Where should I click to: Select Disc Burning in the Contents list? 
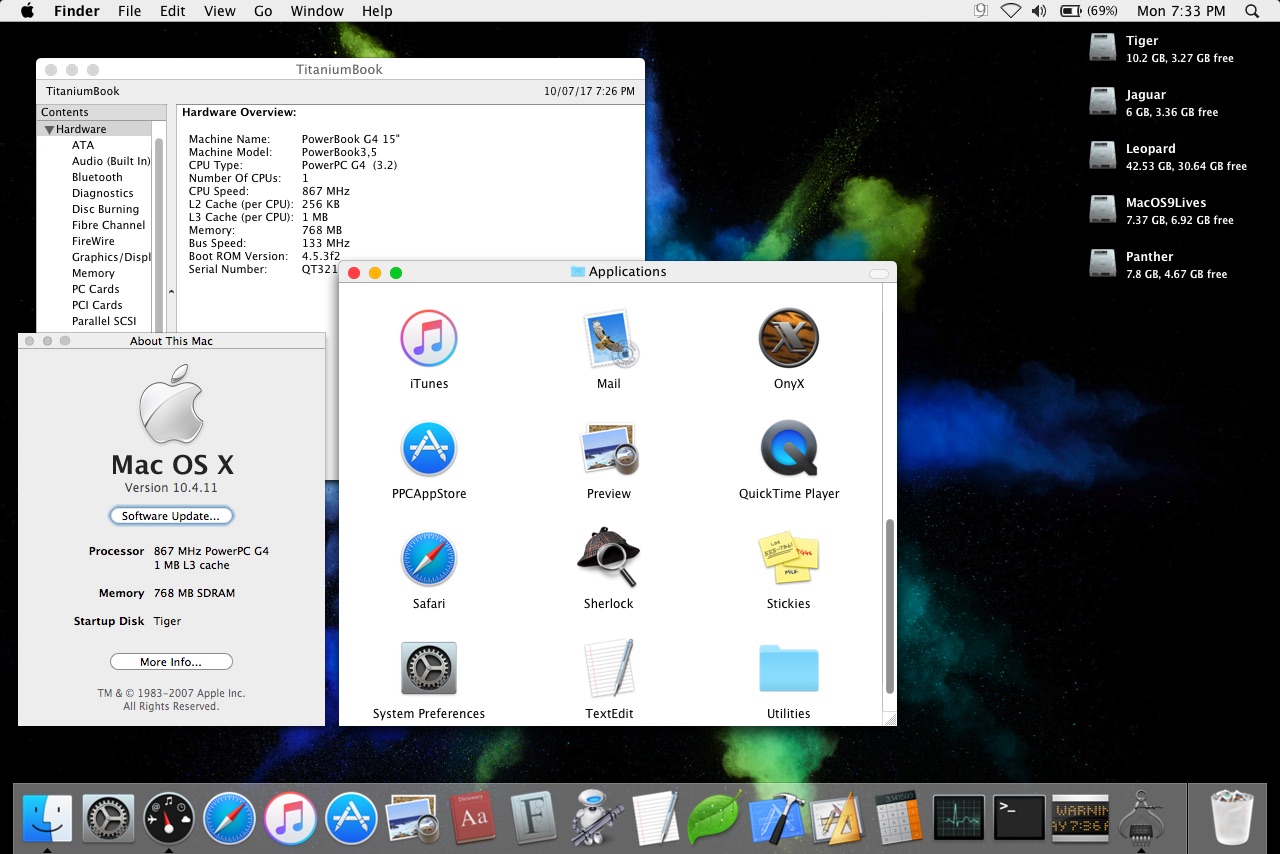(x=105, y=210)
